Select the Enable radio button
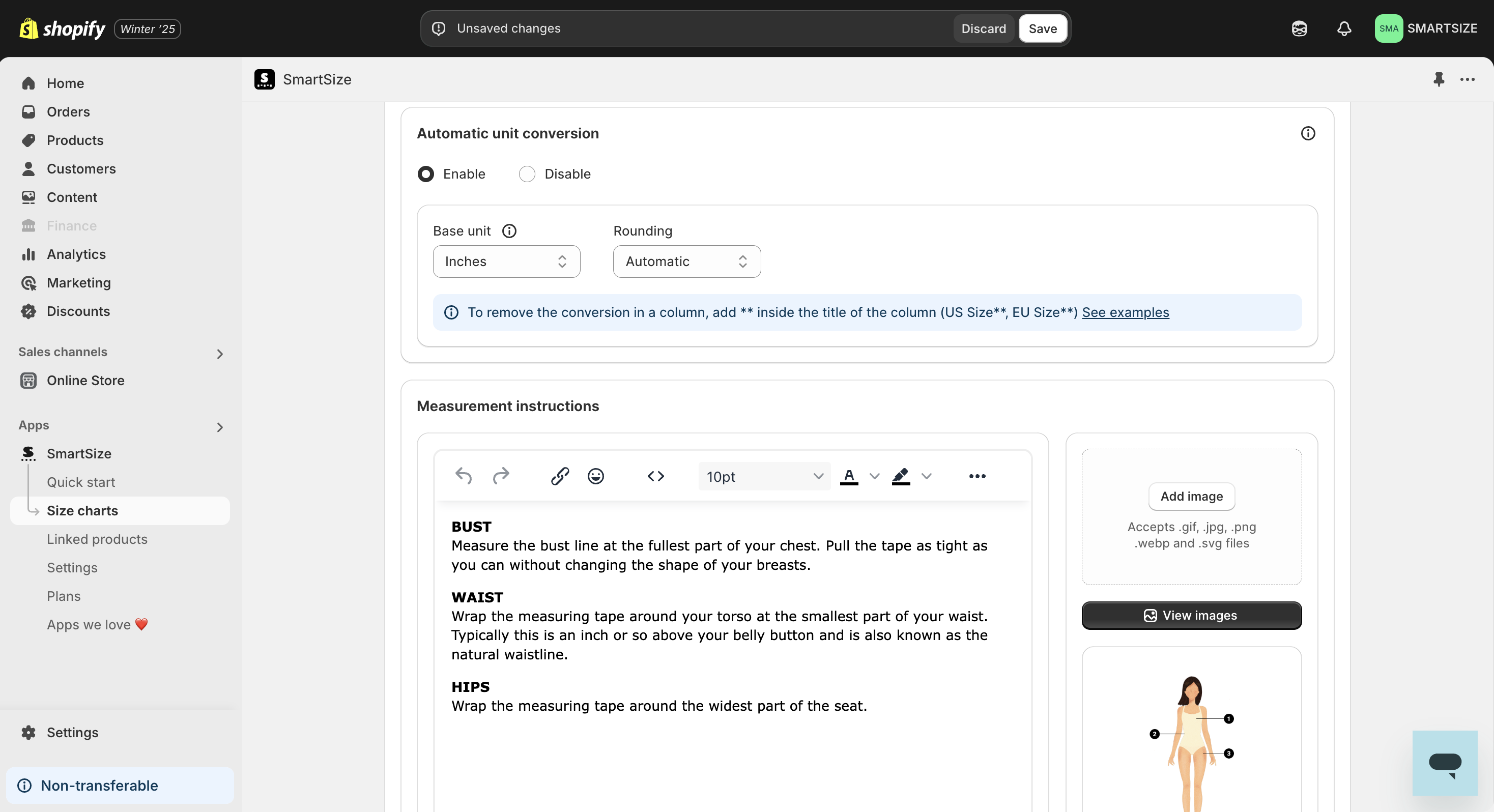 coord(426,174)
